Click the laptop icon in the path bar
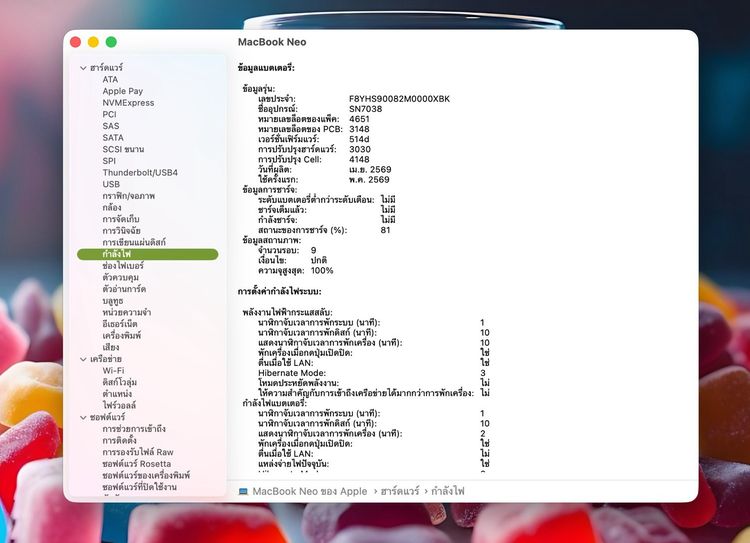 tap(243, 491)
